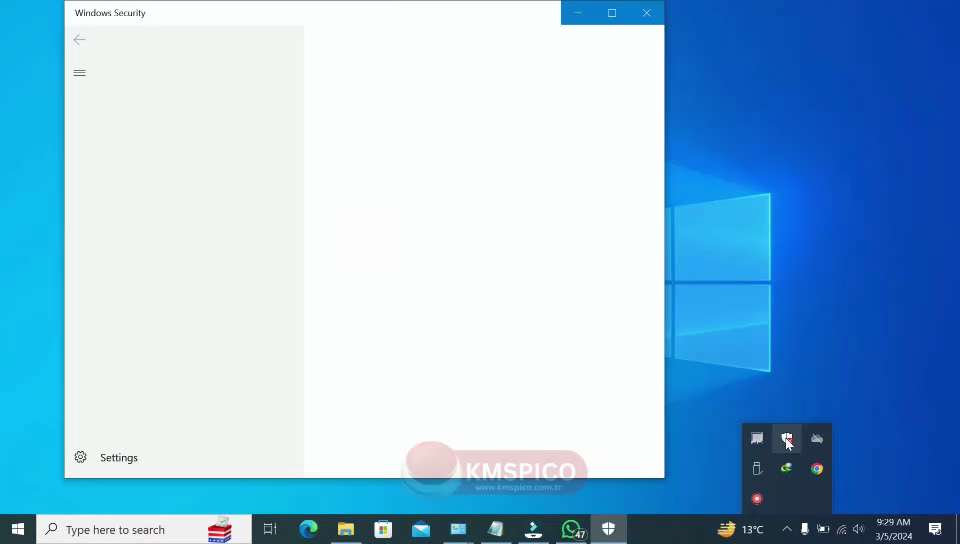Open WhatsApp showing 47 unread badge
The image size is (960, 544).
572,529
